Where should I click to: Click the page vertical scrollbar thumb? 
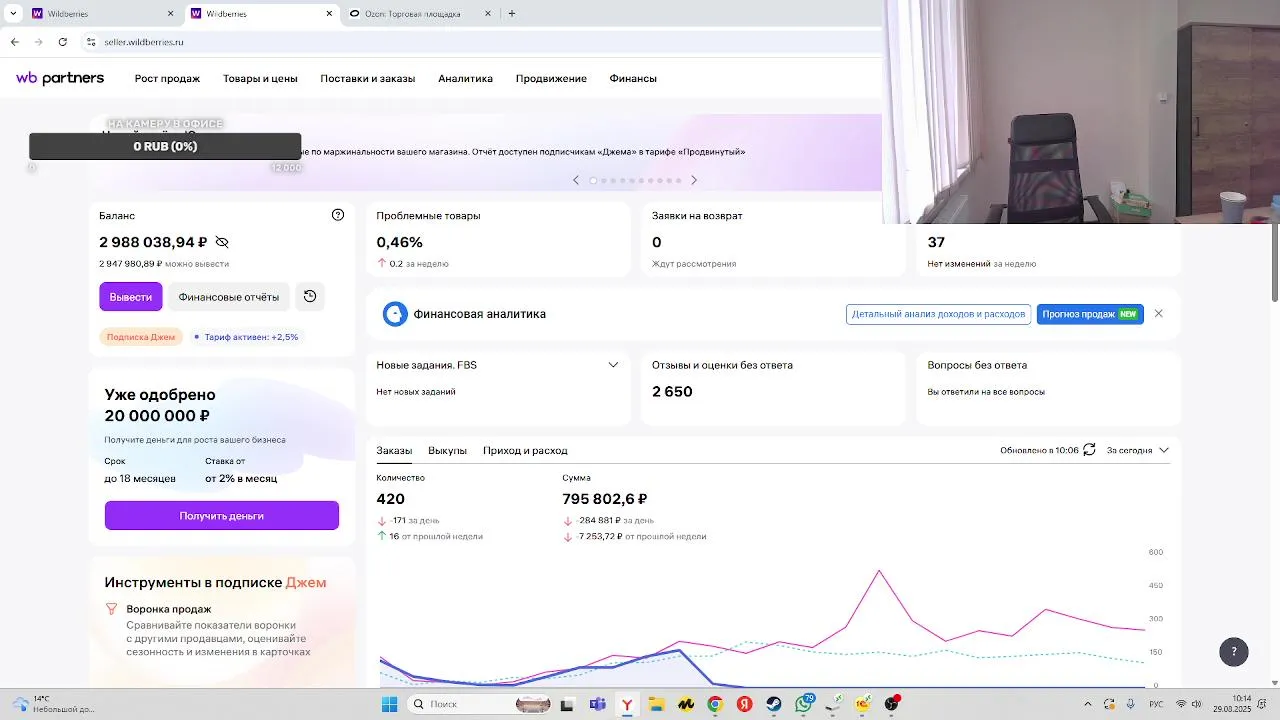[x=1274, y=262]
